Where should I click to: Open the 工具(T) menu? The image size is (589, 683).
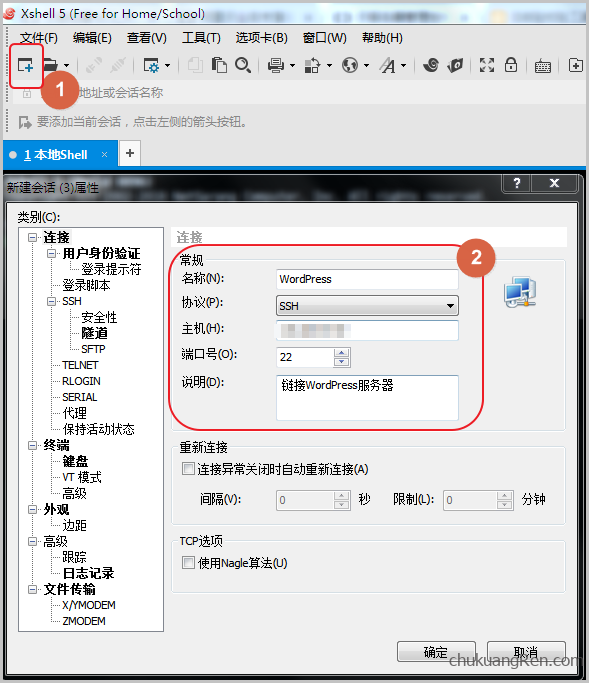(201, 38)
